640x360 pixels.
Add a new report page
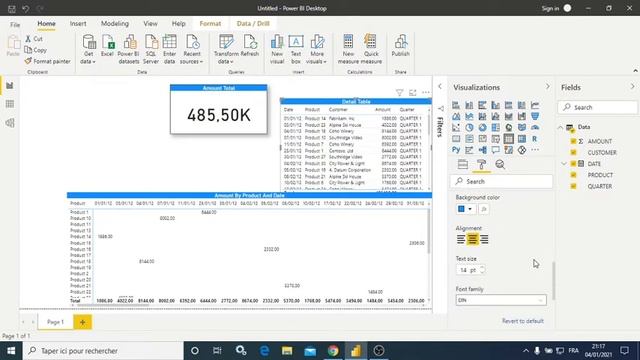pos(82,322)
